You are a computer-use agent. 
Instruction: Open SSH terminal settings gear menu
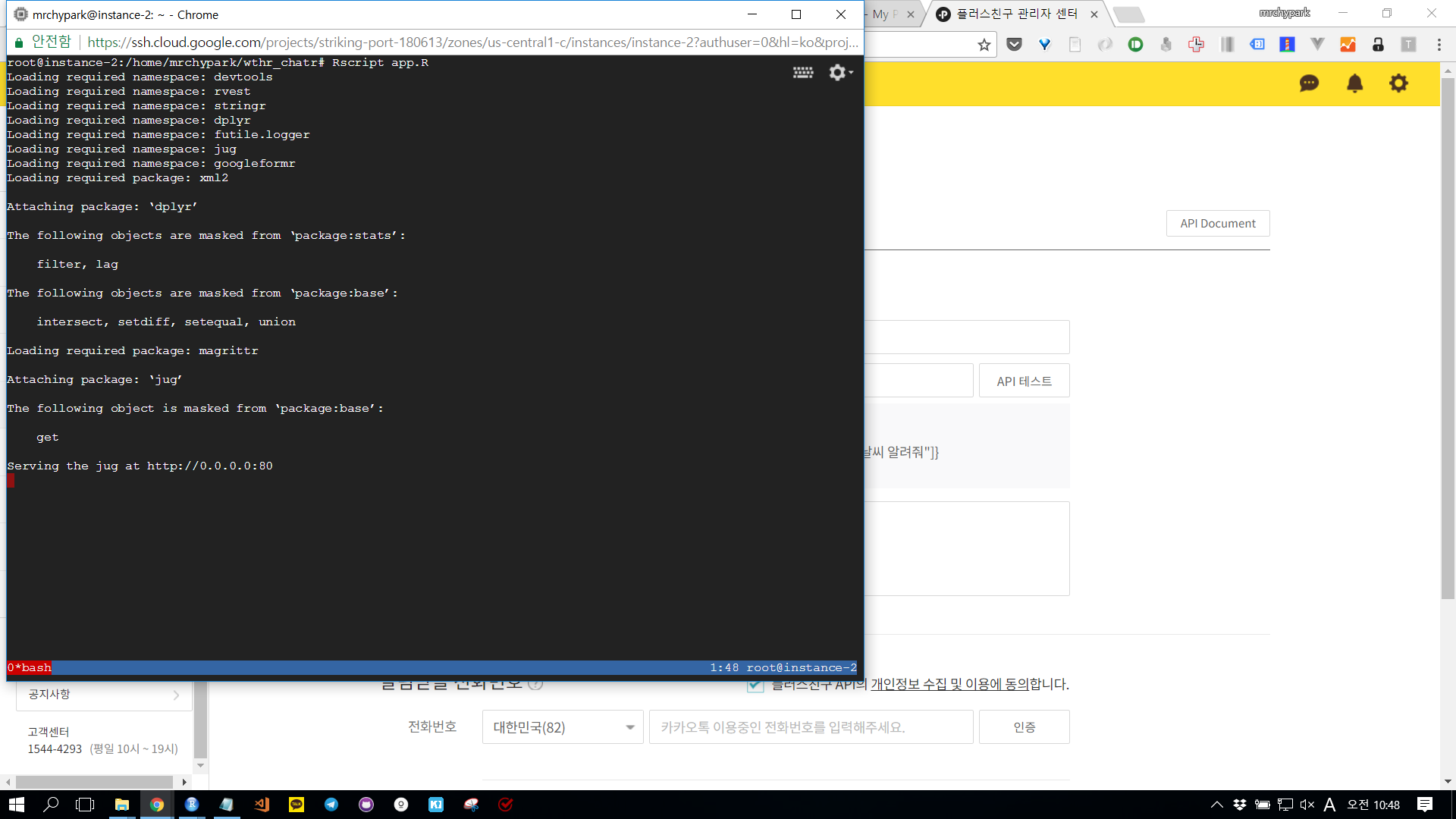click(839, 72)
